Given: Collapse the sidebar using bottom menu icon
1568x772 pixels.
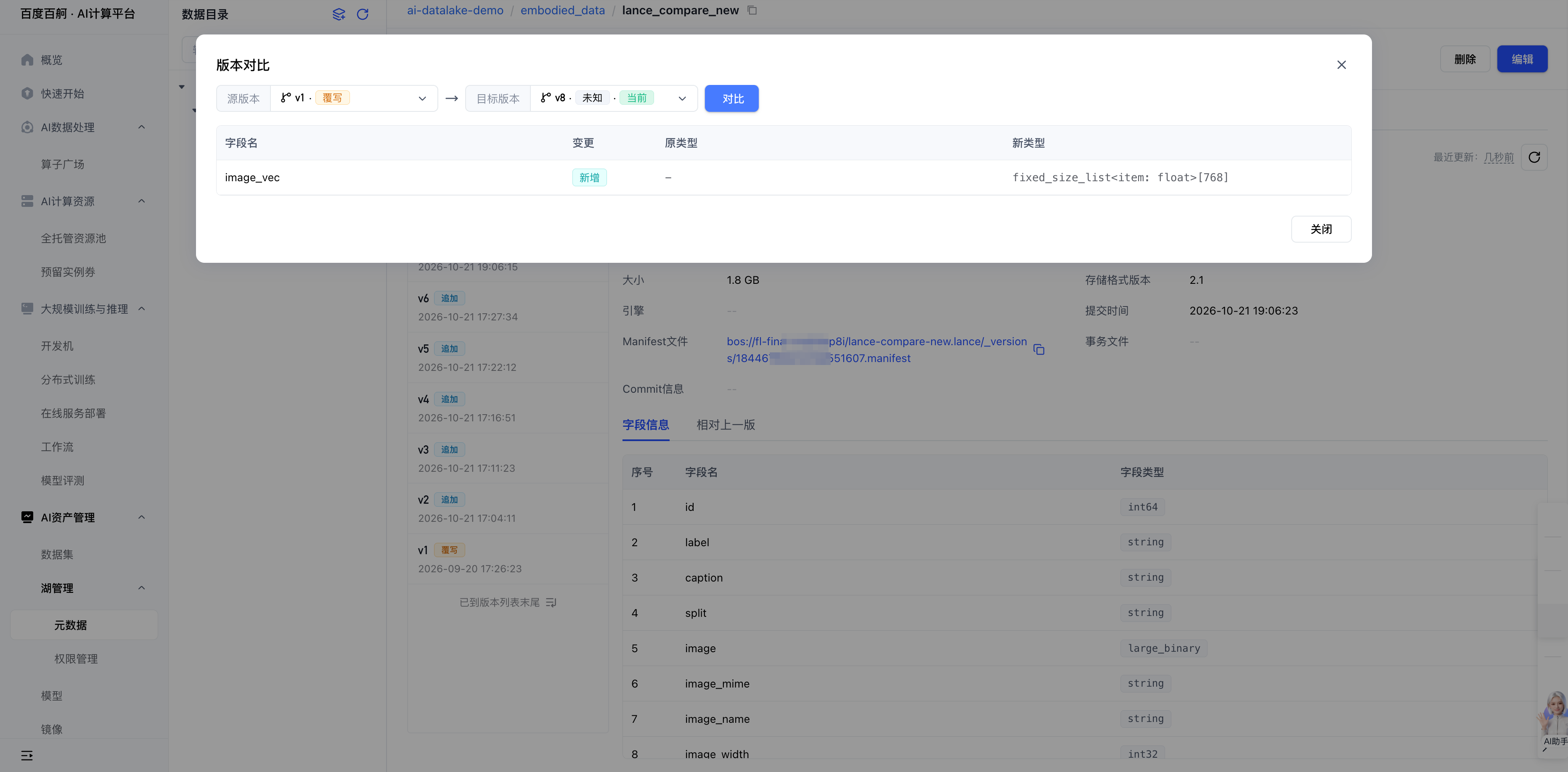Looking at the screenshot, I should point(27,756).
